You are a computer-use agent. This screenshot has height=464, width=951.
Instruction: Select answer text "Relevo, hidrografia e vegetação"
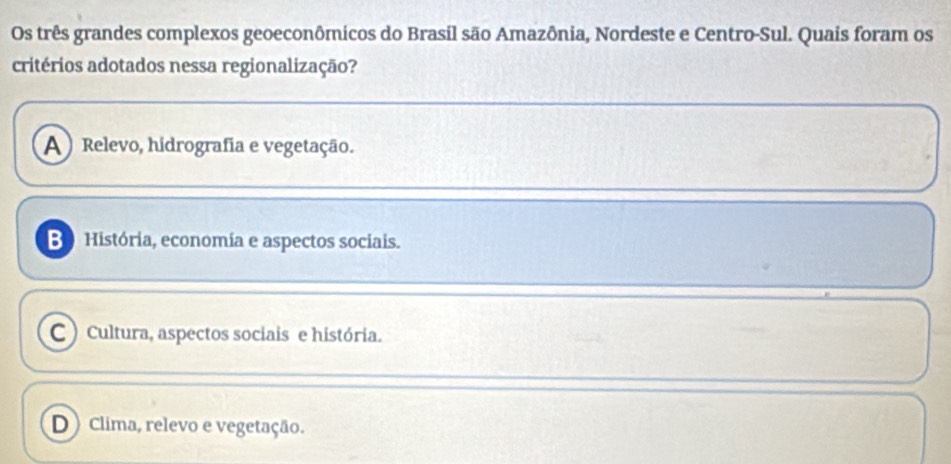(218, 146)
